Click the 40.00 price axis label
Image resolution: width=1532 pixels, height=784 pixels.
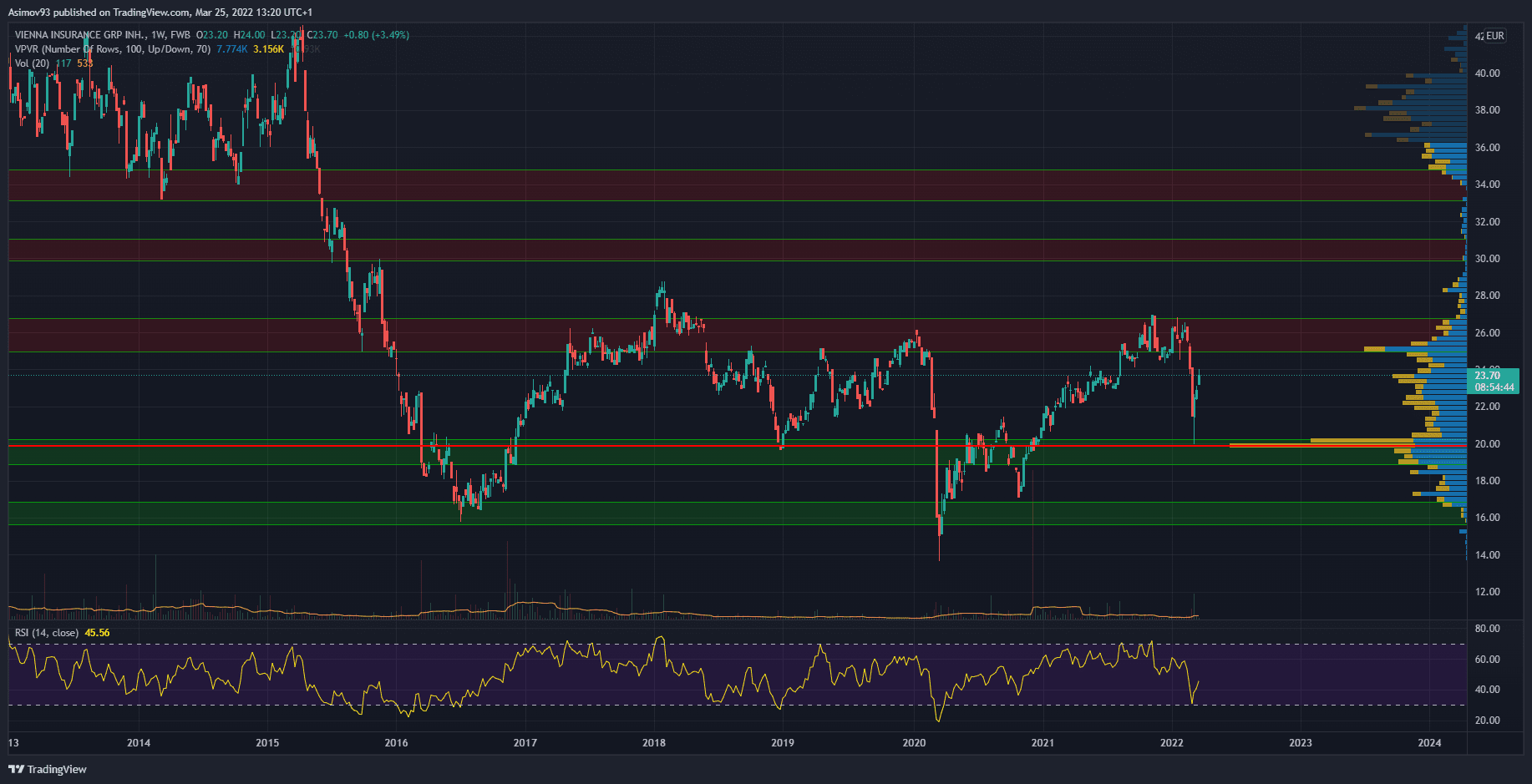point(1487,73)
